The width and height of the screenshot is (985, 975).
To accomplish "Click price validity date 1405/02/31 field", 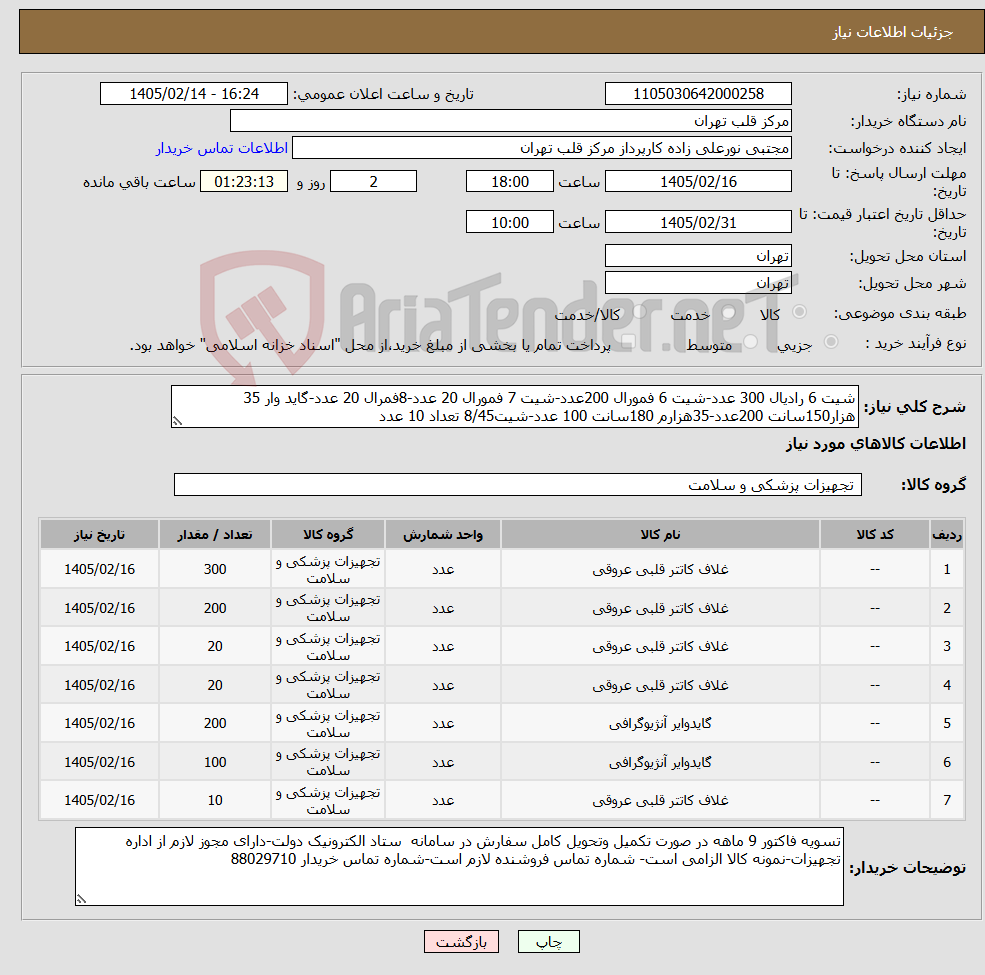I will pos(698,222).
